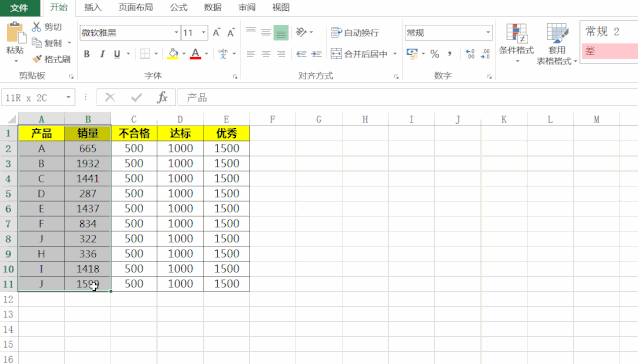Switch to the 公式 tab
The height and width of the screenshot is (364, 638).
tap(179, 7)
